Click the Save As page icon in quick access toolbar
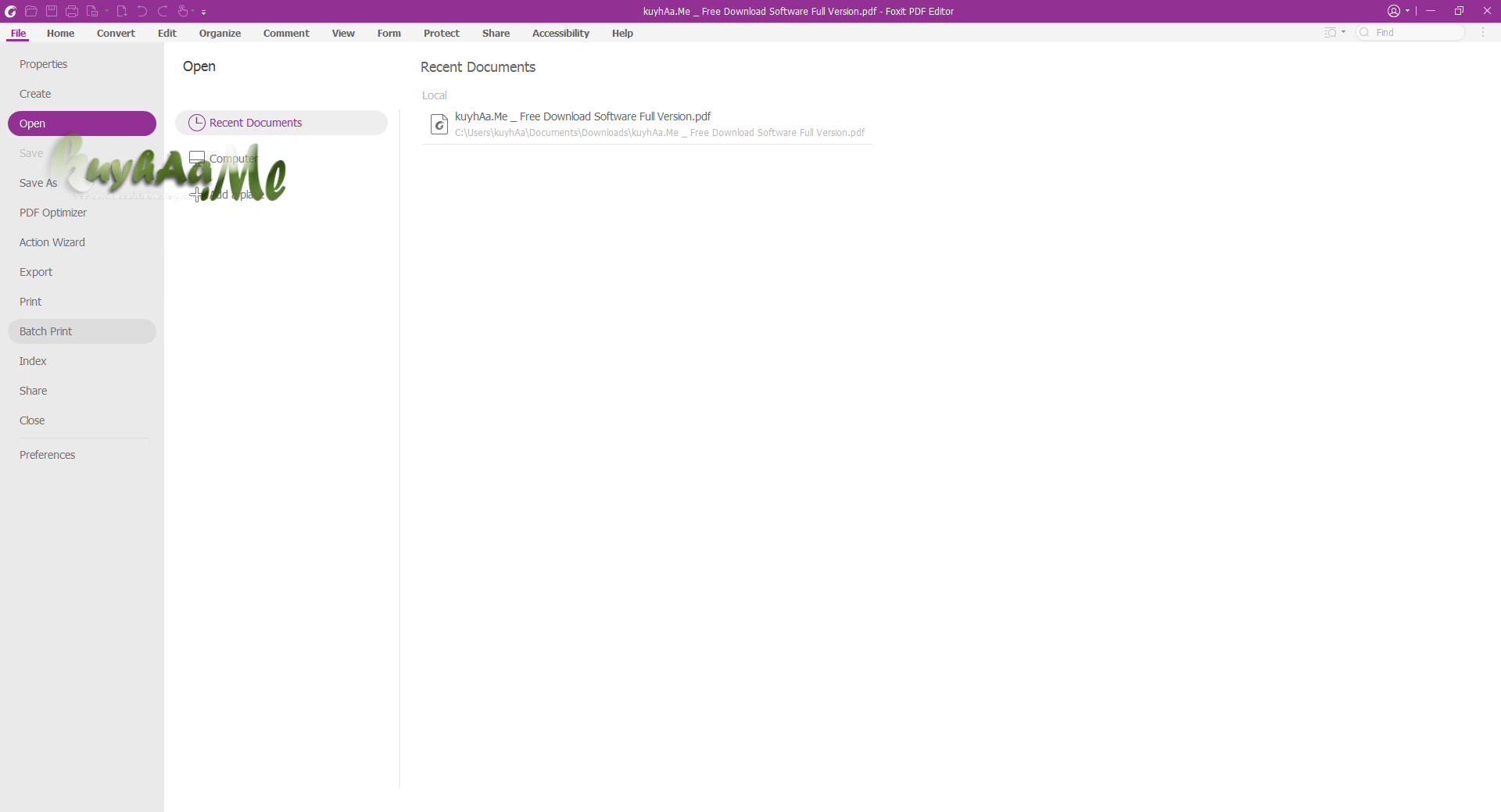1501x812 pixels. tap(92, 11)
